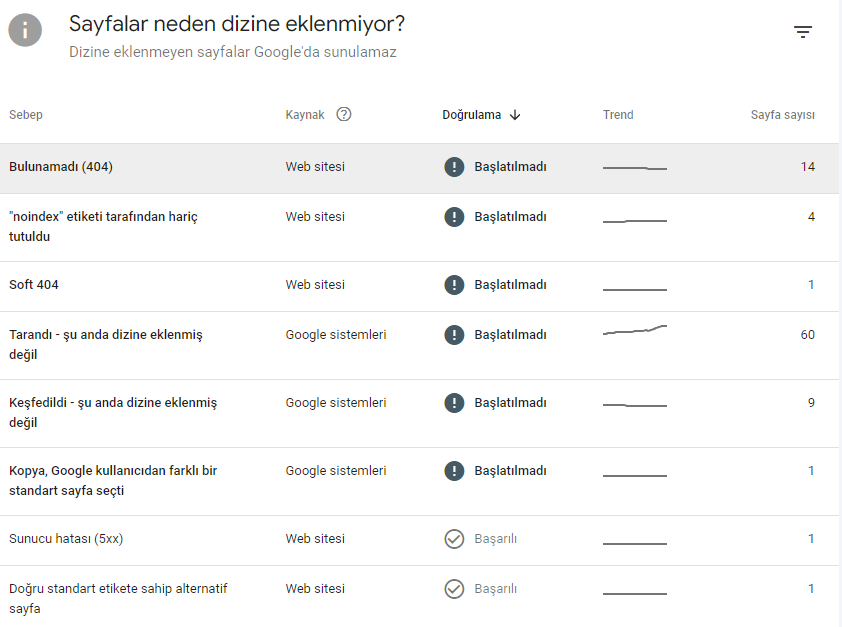This screenshot has height=627, width=842.
Task: Sort the table by Sayfa sayısı column
Action: [x=783, y=114]
